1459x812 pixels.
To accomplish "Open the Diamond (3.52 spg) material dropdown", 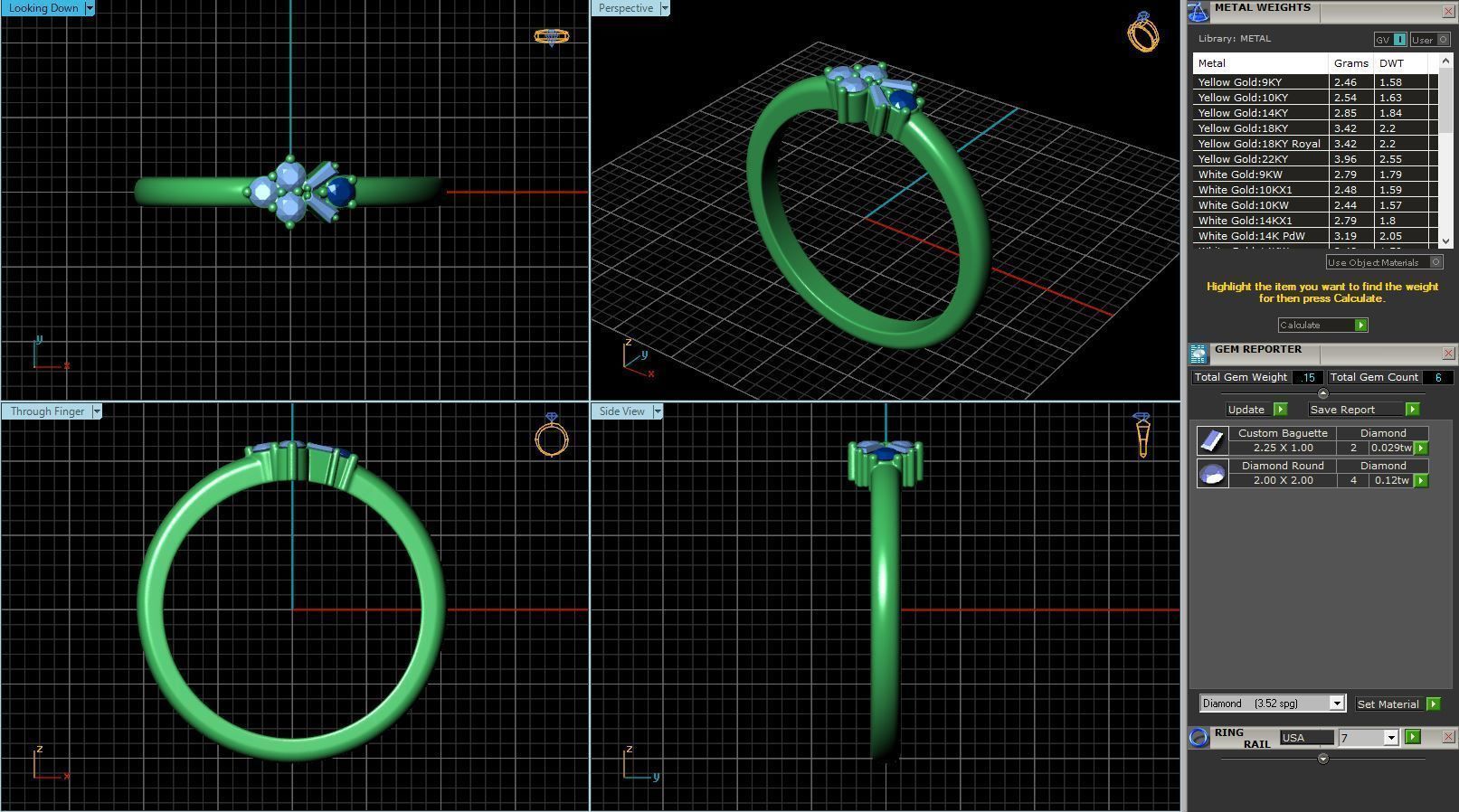I will pos(1336,703).
